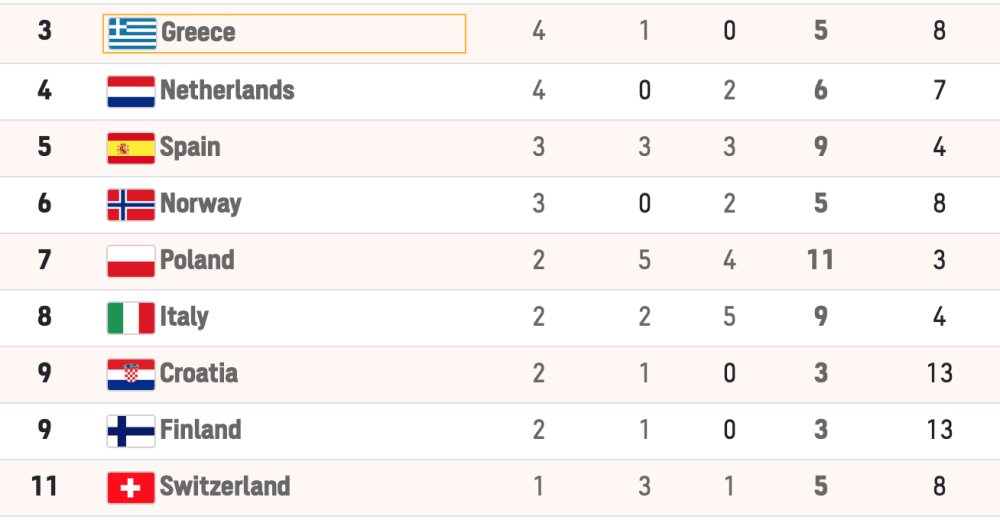Click the Switzerland flag icon

[x=131, y=487]
